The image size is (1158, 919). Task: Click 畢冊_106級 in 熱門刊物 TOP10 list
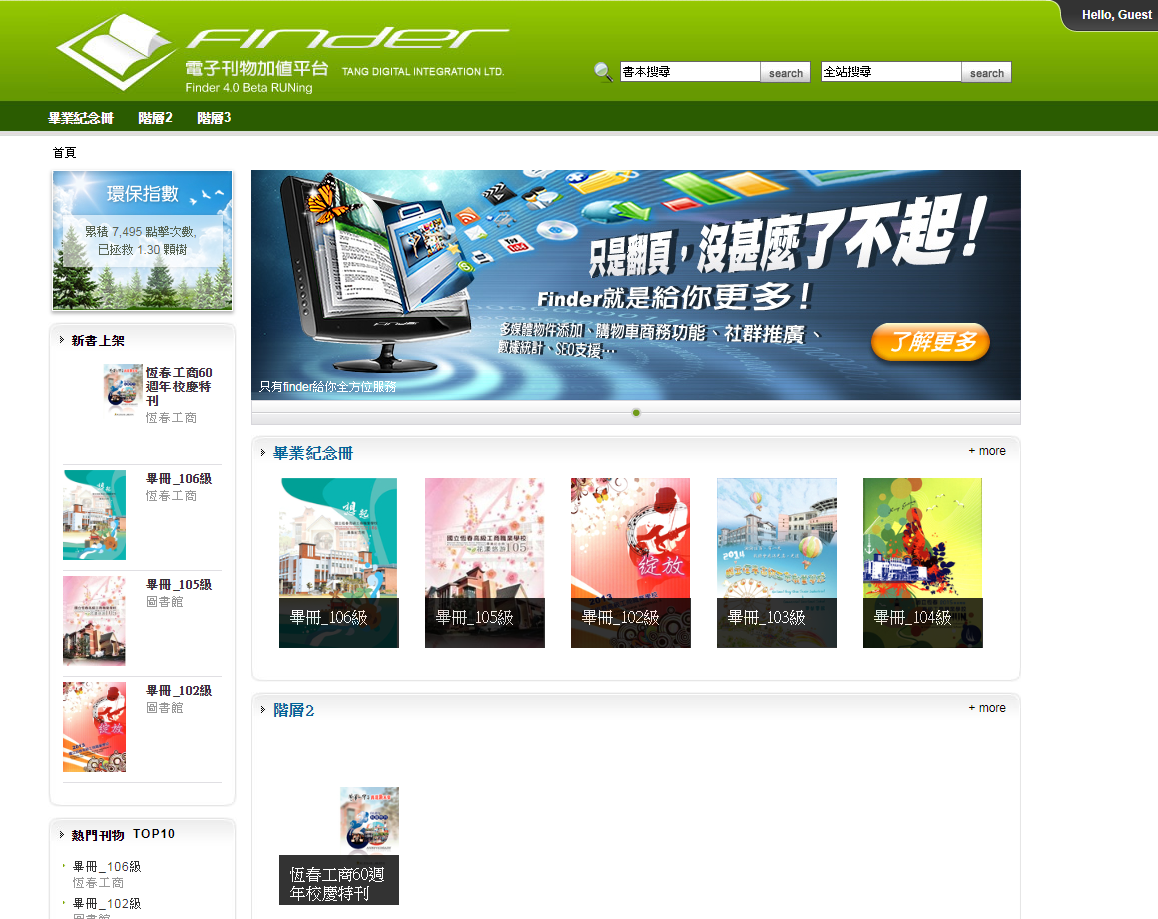coord(107,867)
